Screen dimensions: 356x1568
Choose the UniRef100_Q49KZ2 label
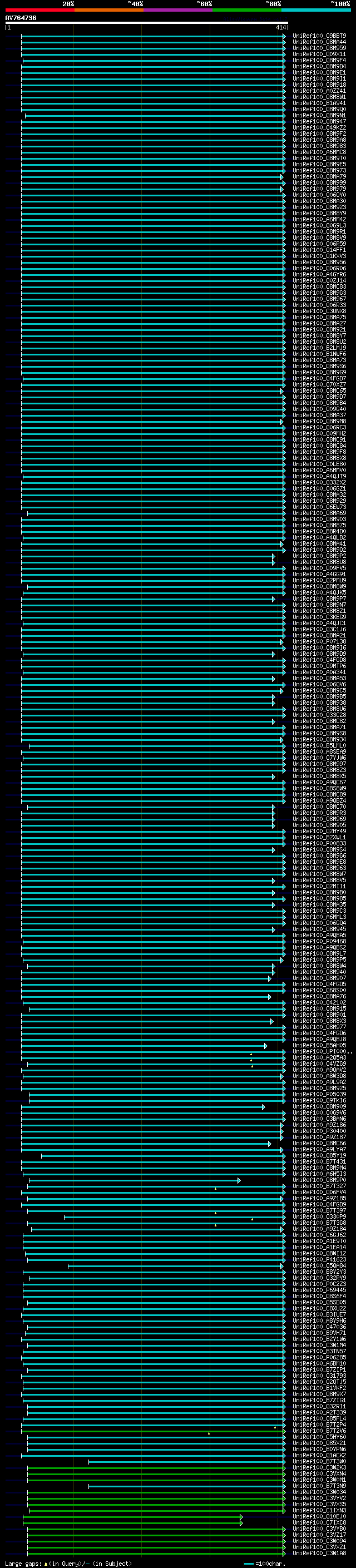(x=319, y=127)
